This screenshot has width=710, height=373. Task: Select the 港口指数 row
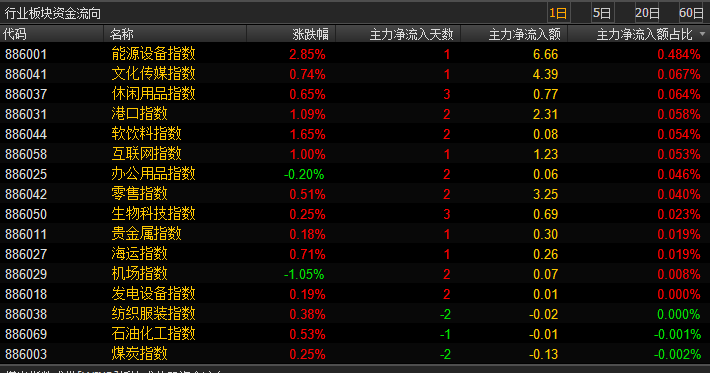[x=355, y=114]
